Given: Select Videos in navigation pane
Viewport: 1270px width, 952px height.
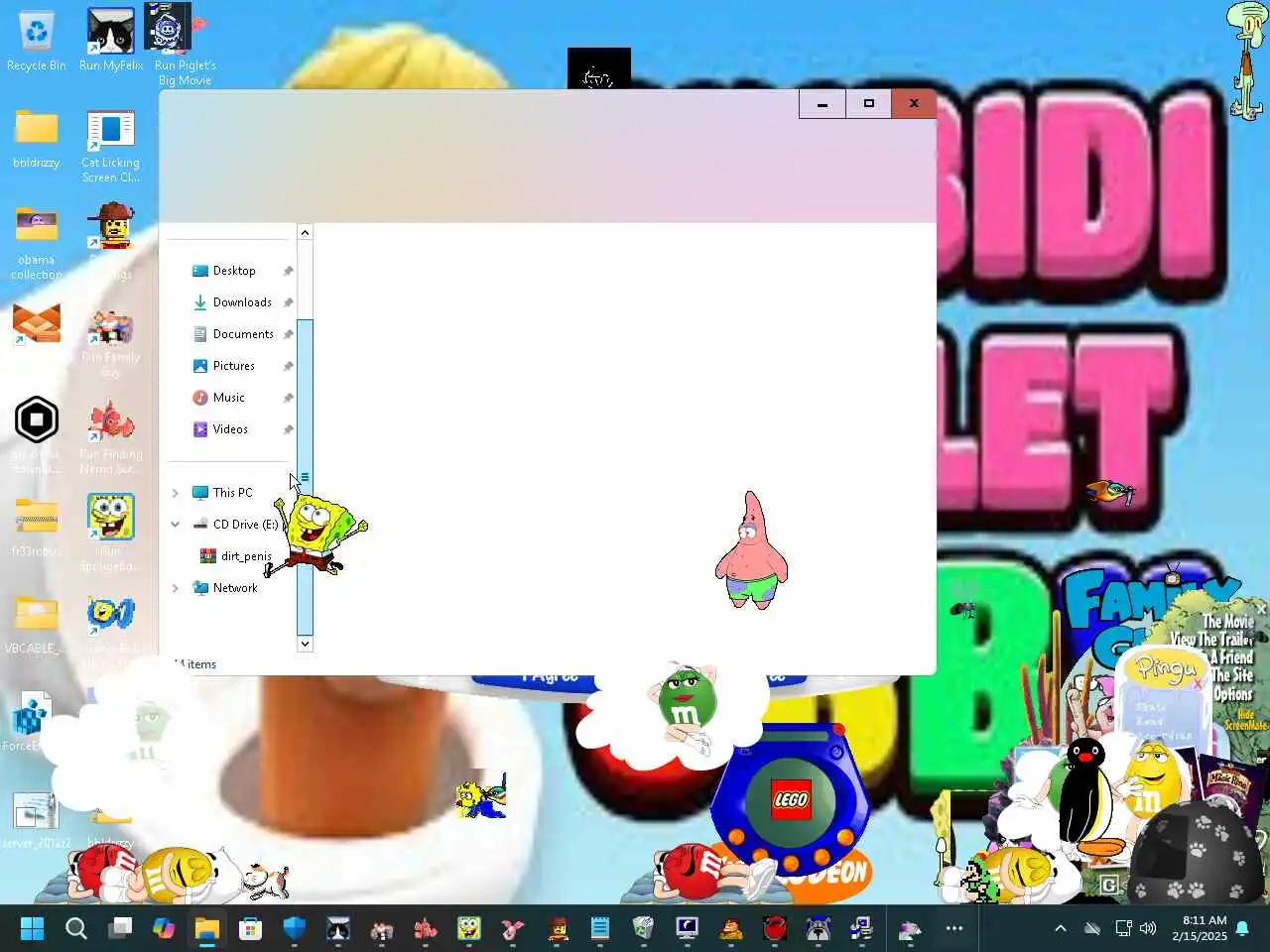Looking at the screenshot, I should (232, 429).
